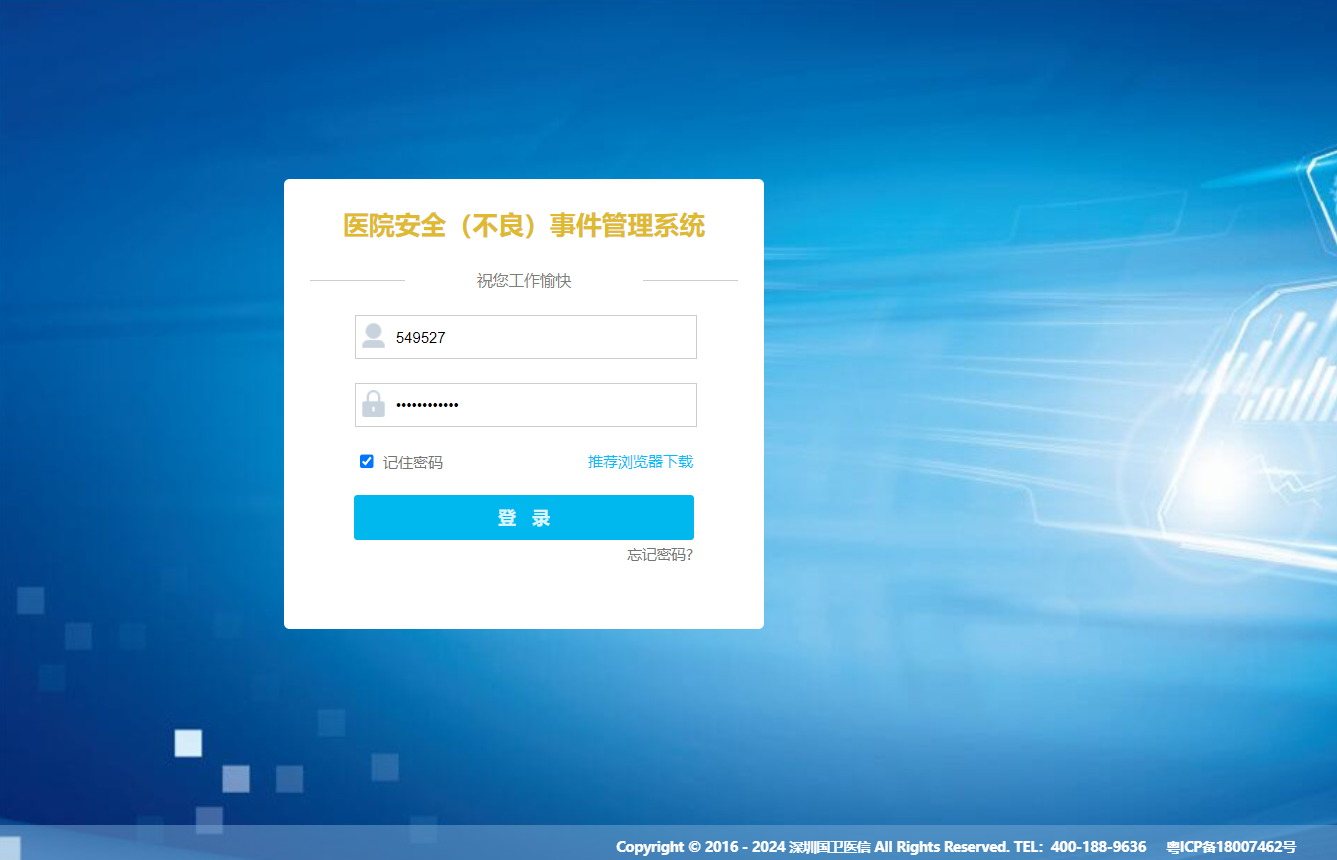Focus the masked password input field
Image resolution: width=1337 pixels, height=860 pixels.
coord(540,405)
